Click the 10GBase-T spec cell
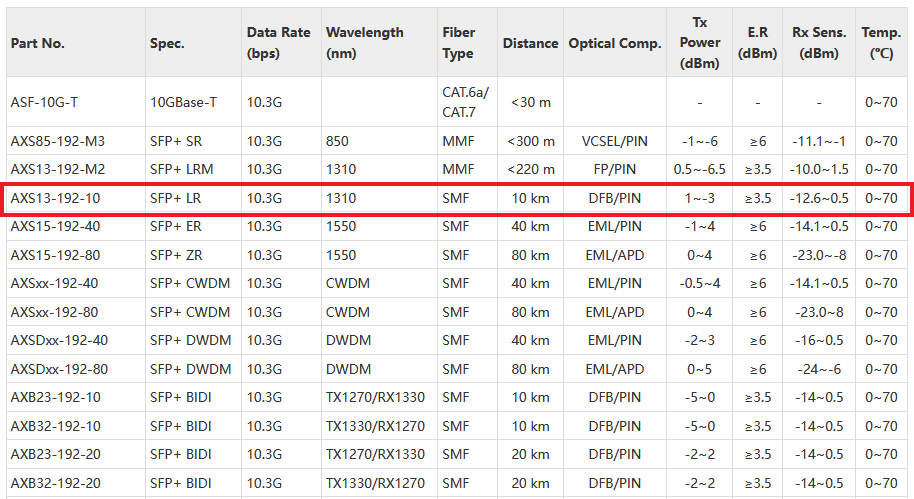This screenshot has width=914, height=499. (x=183, y=102)
